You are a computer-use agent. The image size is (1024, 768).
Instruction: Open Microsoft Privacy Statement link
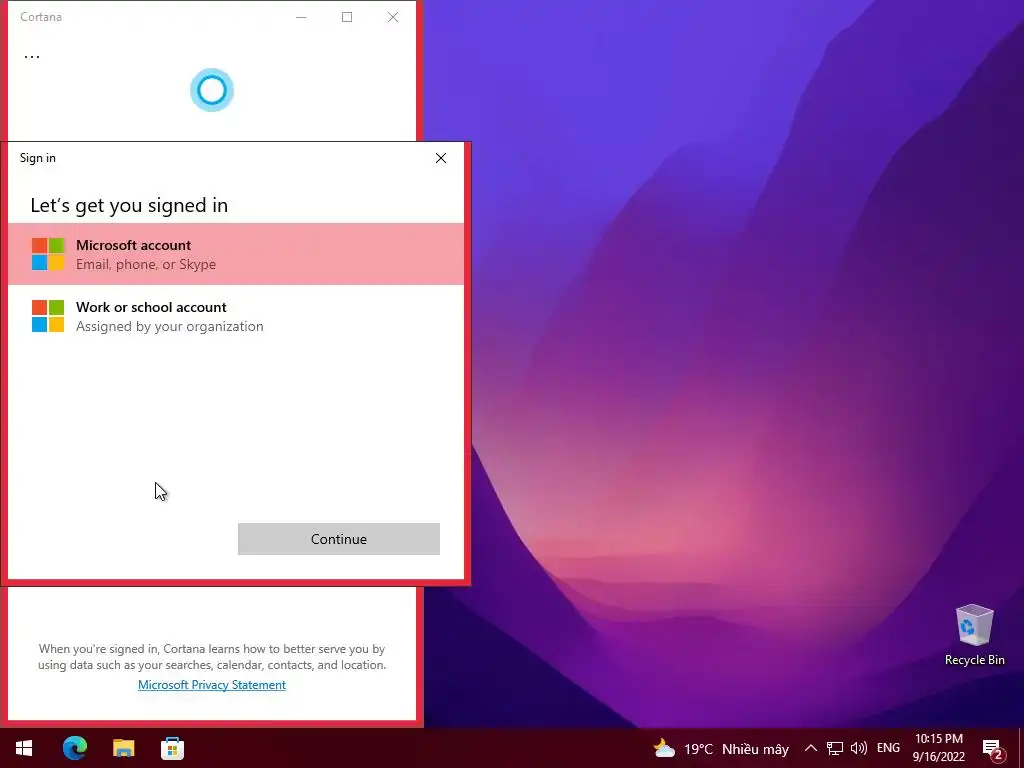[212, 684]
